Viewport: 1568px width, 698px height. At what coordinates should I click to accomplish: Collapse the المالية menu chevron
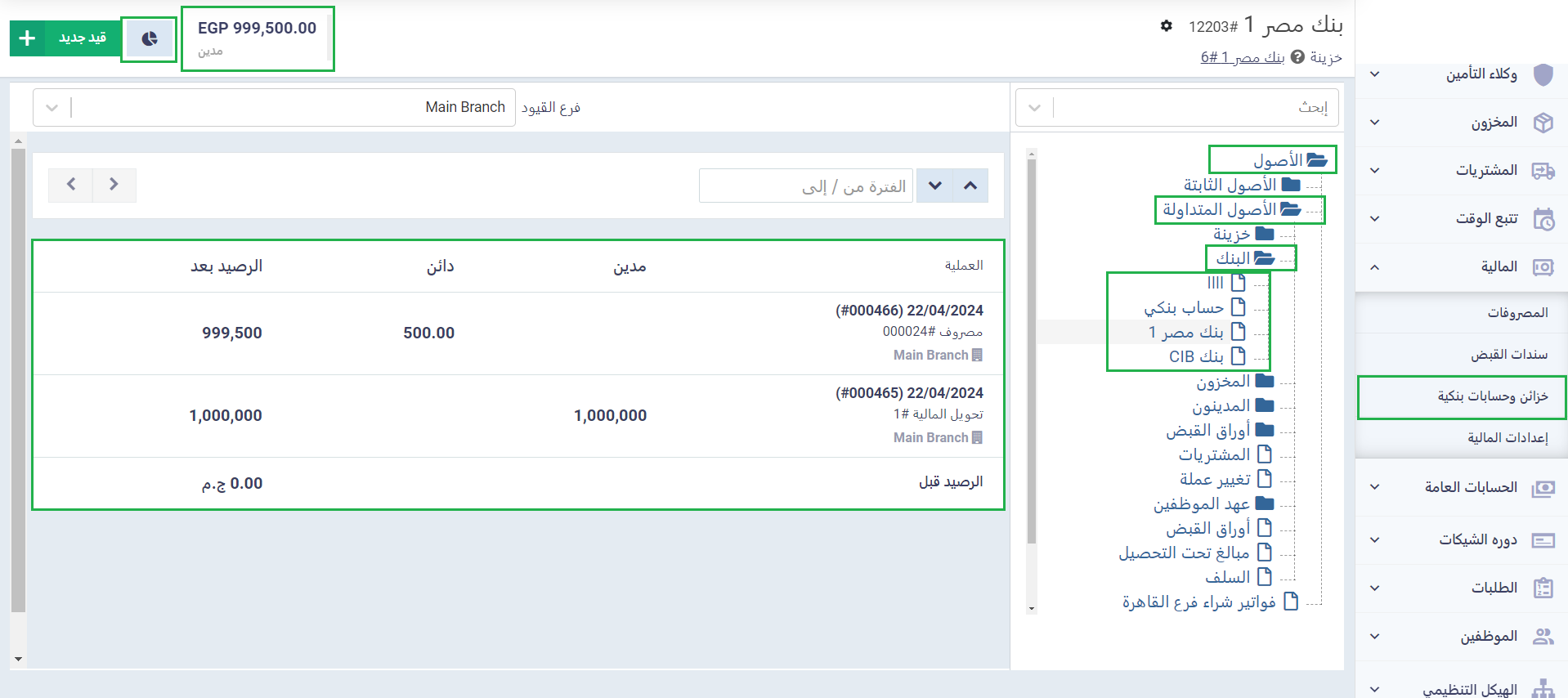1375,267
